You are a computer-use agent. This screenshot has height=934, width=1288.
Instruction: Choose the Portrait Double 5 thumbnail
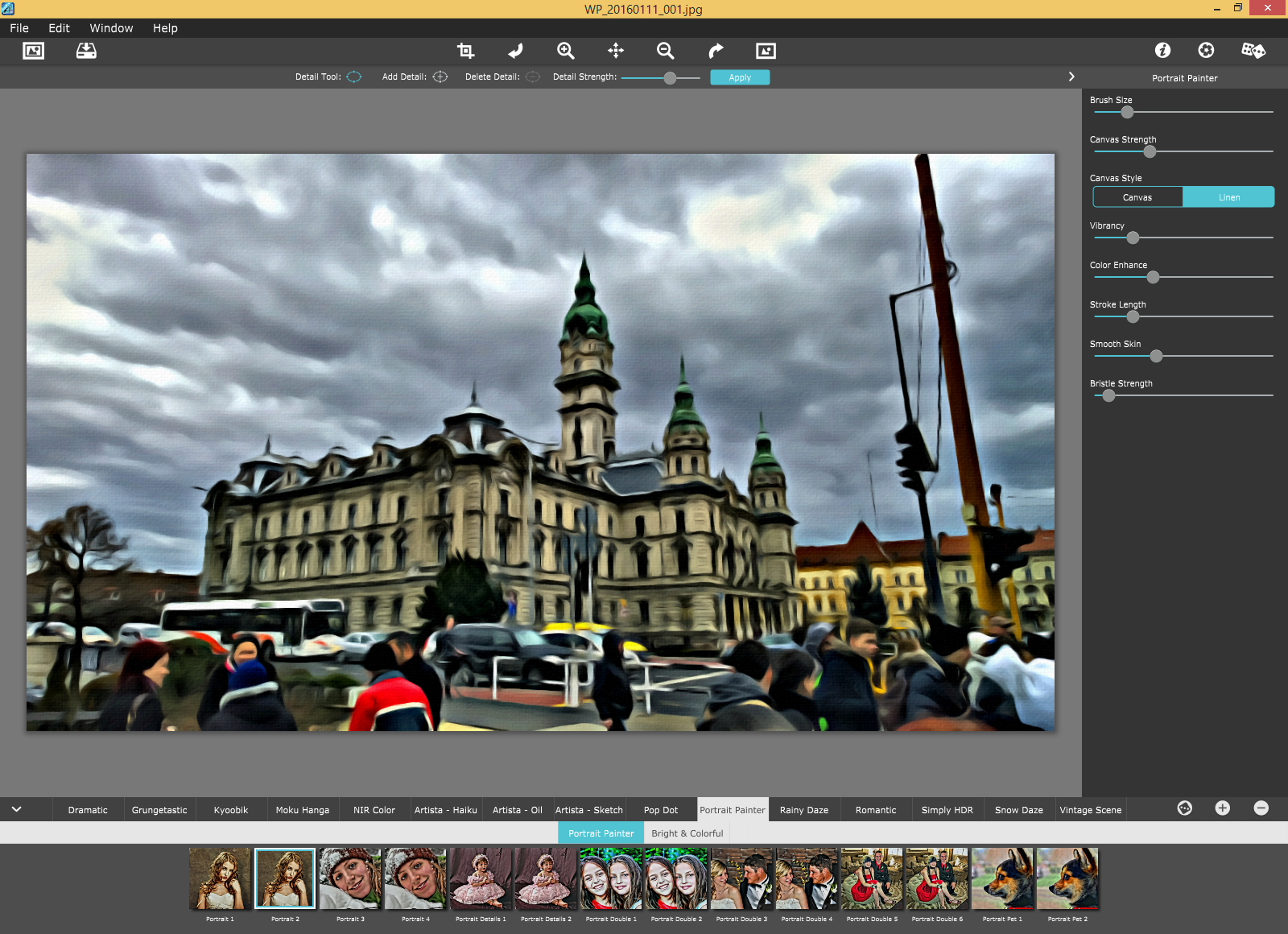click(872, 878)
